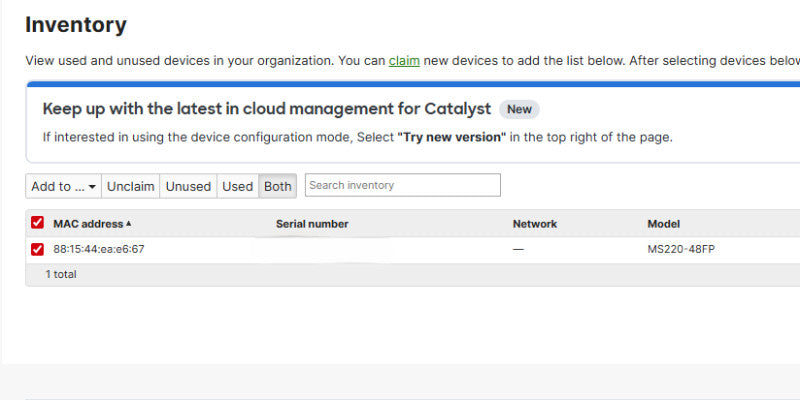This screenshot has height=400, width=800.
Task: Click the "Try new version" bold text
Action: (452, 137)
